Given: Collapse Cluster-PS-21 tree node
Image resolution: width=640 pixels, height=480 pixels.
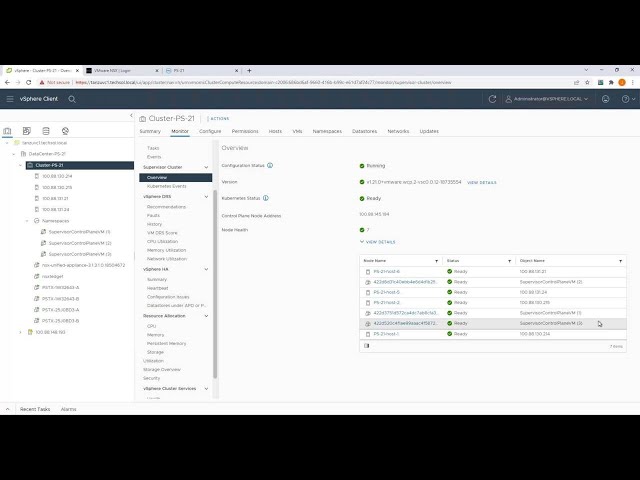Looking at the screenshot, I should [20, 165].
